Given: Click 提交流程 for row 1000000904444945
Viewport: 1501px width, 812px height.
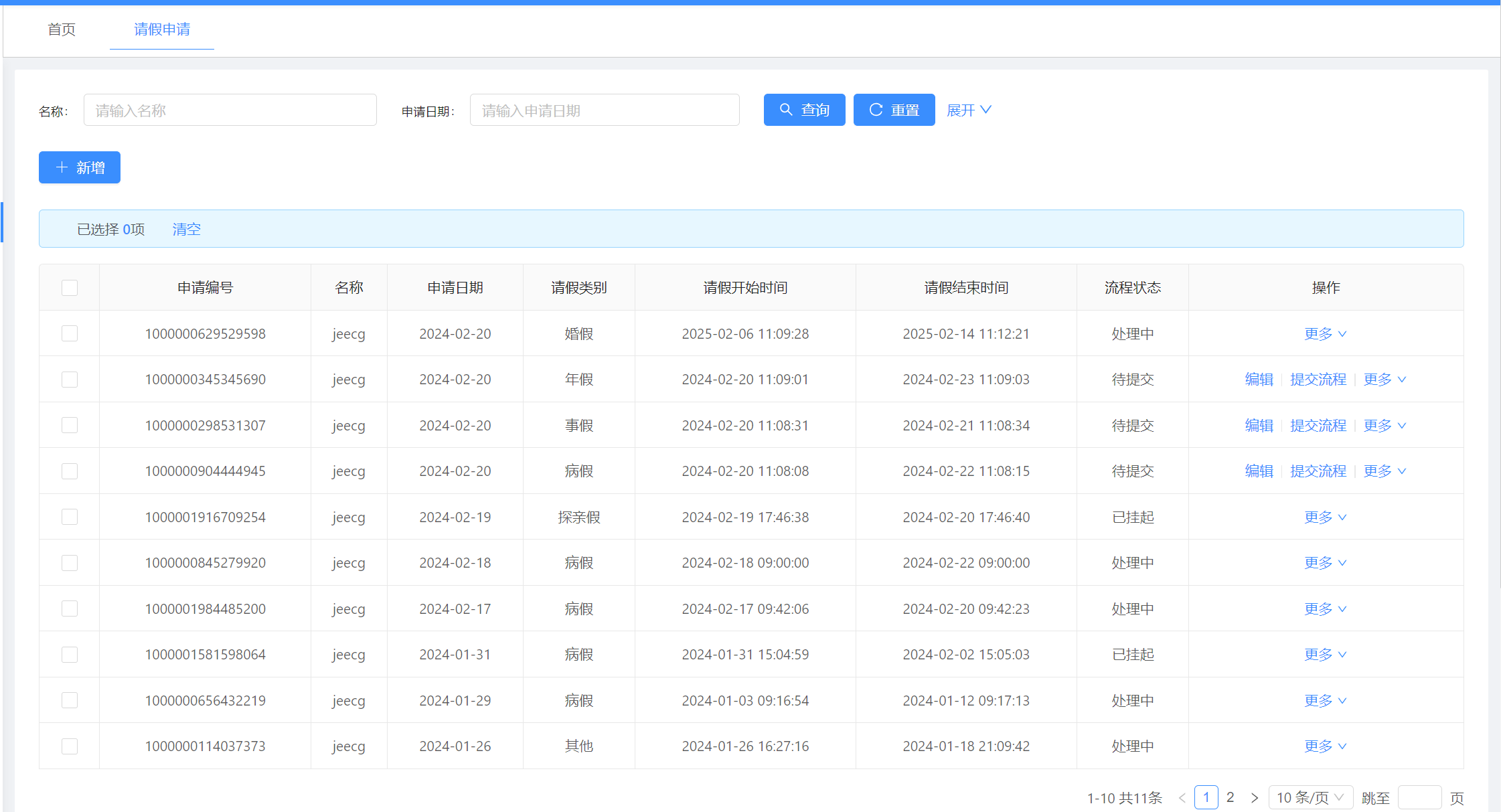Looking at the screenshot, I should [1318, 471].
